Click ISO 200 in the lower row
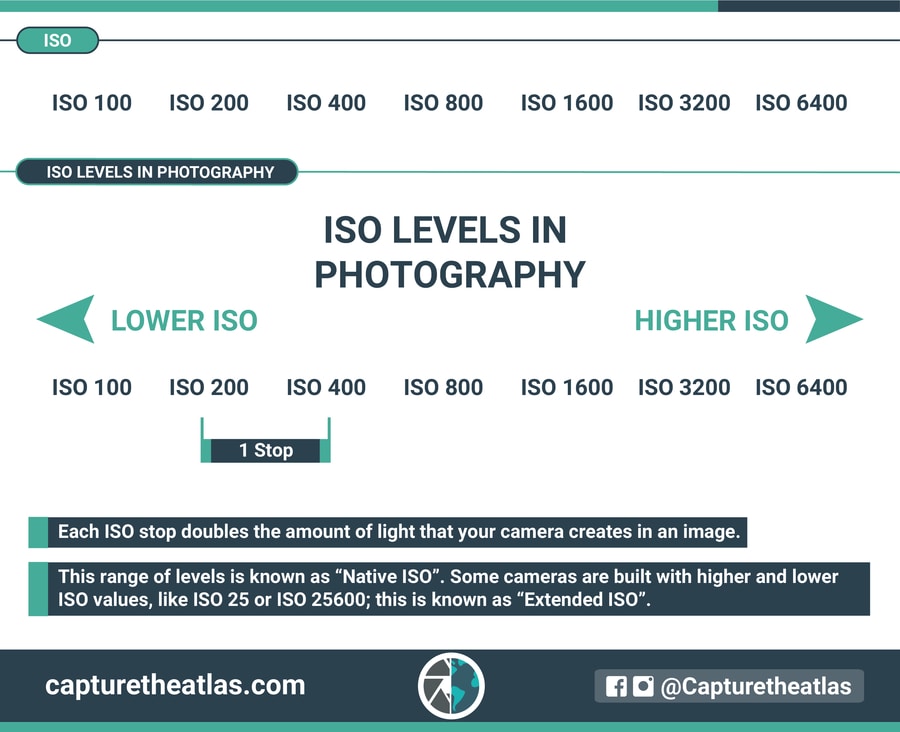The image size is (900, 732). click(209, 387)
